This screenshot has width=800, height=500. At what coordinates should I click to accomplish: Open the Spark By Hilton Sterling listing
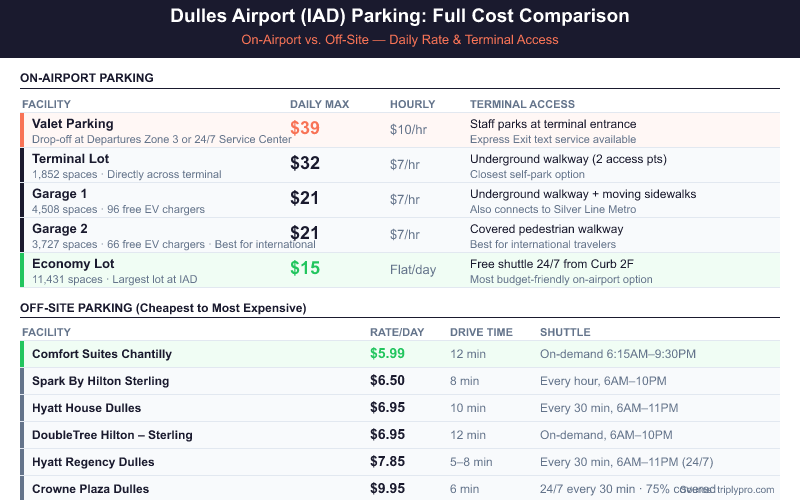tap(100, 381)
